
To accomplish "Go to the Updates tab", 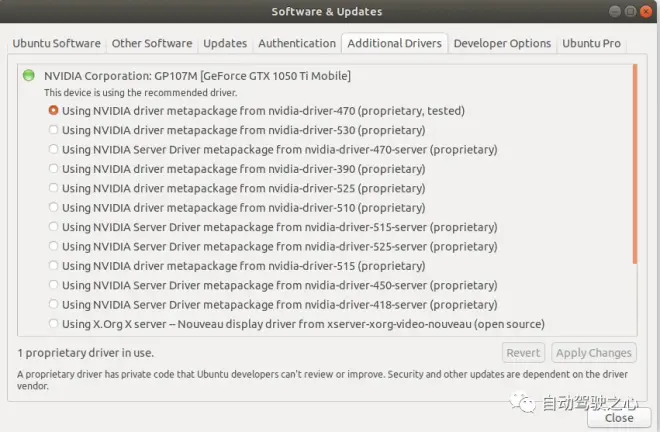I will coord(225,43).
